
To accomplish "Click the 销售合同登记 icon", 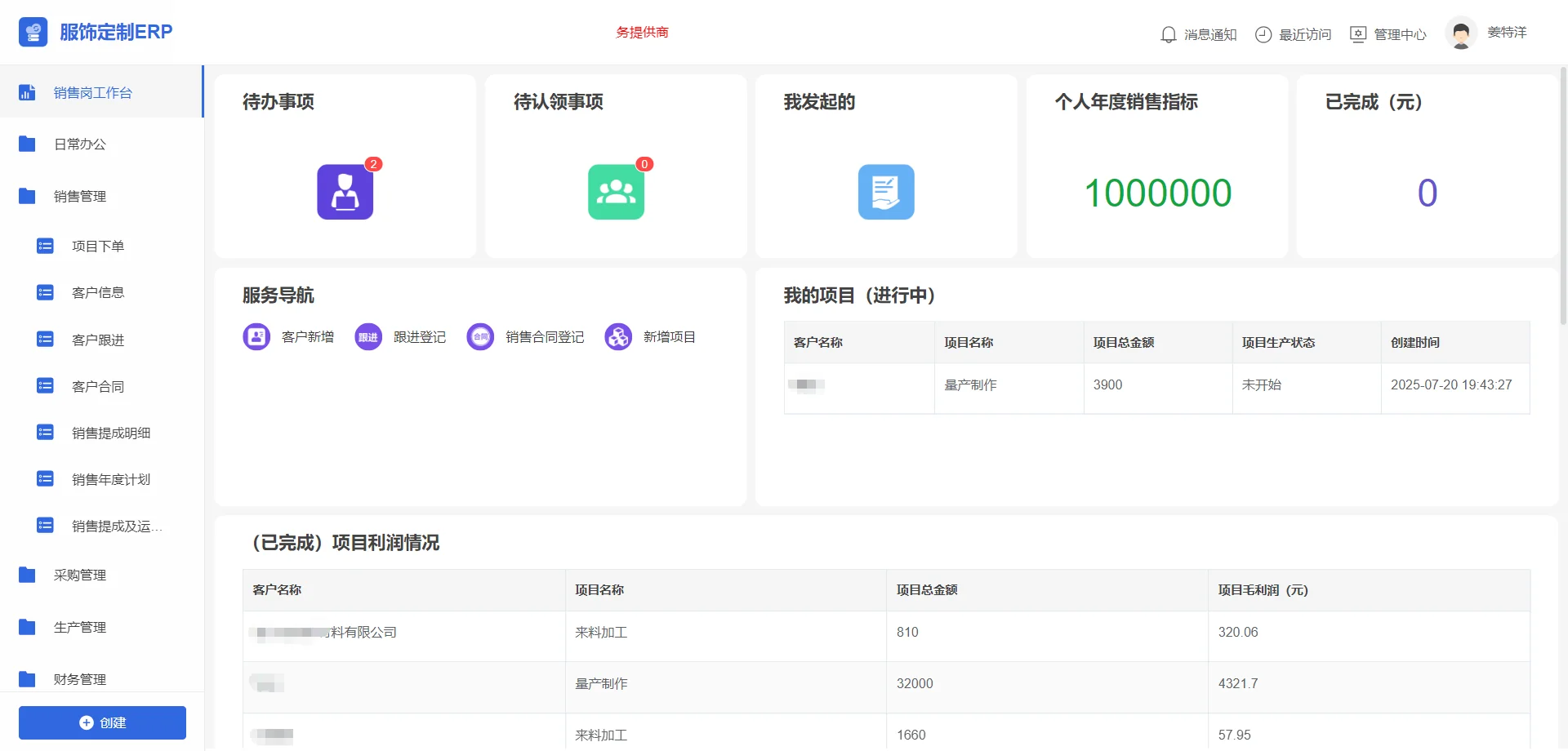I will (480, 336).
